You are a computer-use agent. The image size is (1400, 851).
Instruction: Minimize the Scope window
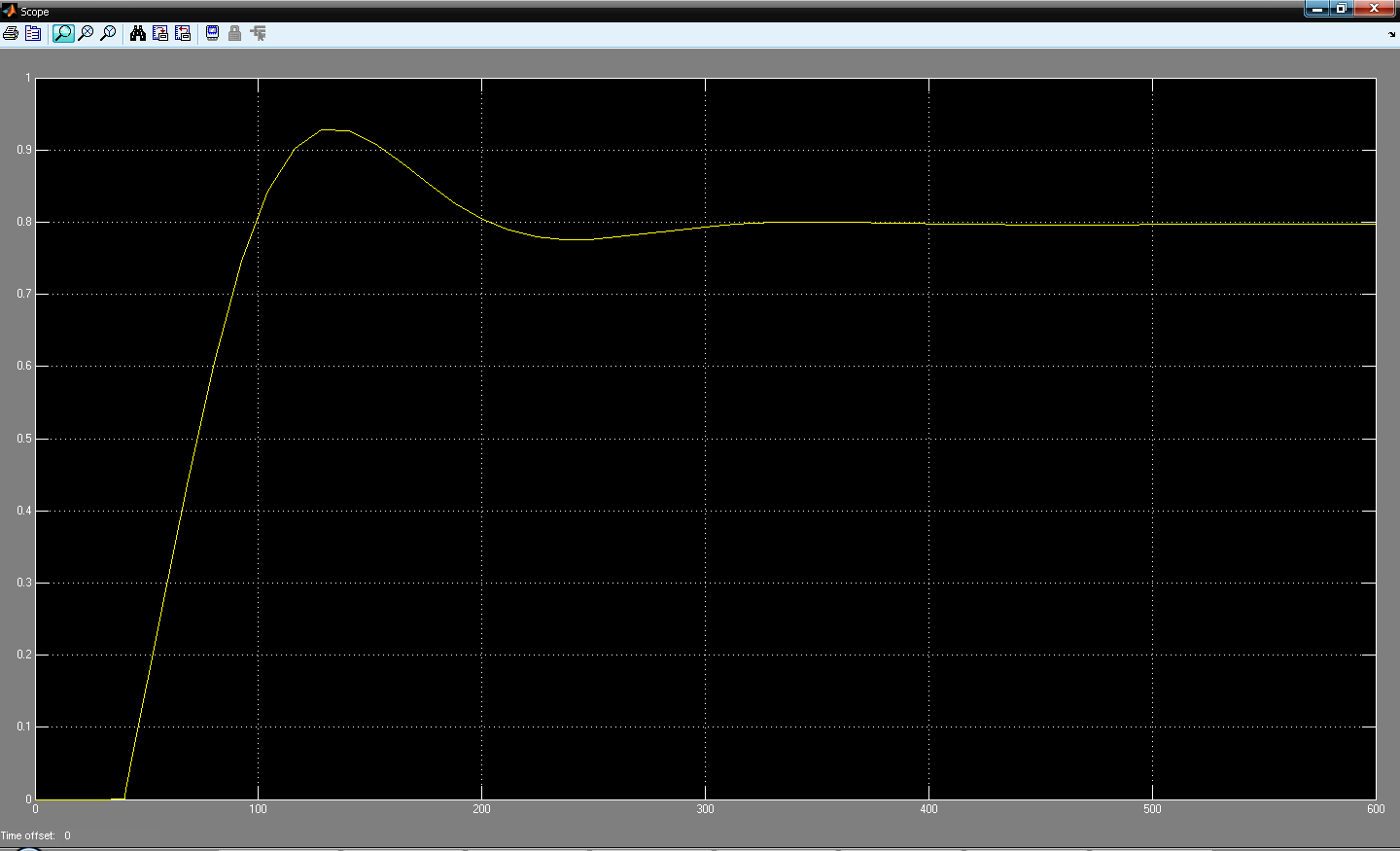pyautogui.click(x=1317, y=9)
